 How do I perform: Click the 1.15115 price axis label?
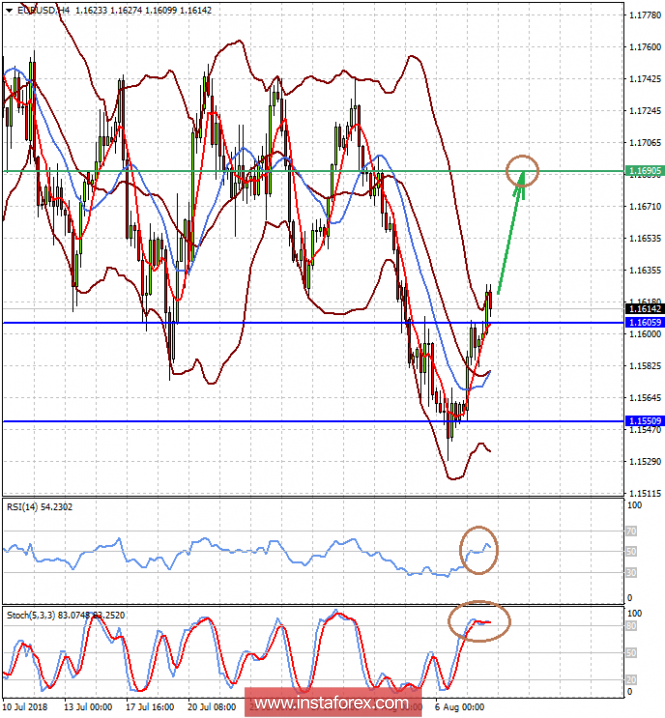pos(645,494)
